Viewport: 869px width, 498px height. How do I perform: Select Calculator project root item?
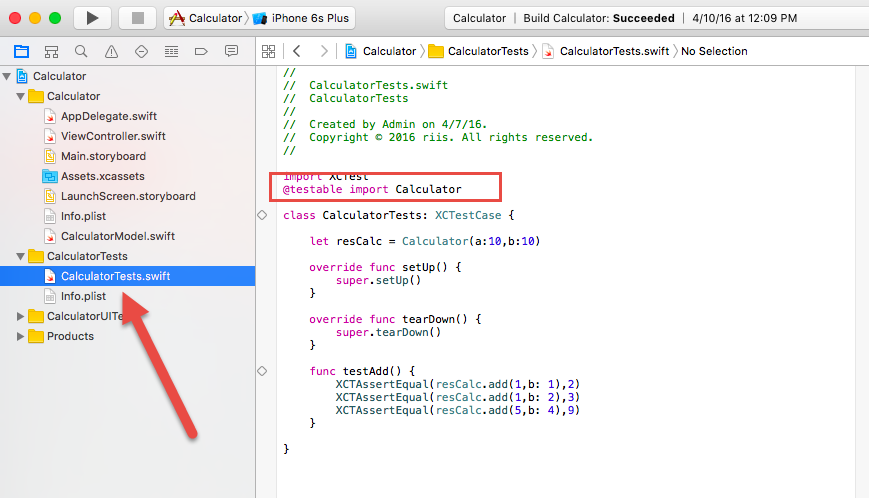pos(59,76)
